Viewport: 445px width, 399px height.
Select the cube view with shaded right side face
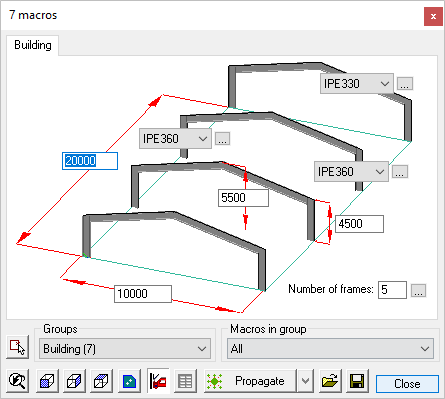coord(74,381)
